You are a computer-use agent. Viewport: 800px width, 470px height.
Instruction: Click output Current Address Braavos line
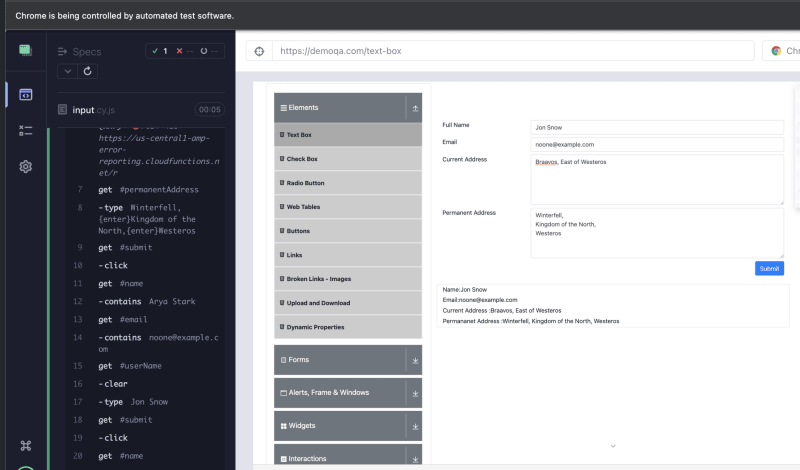502,310
